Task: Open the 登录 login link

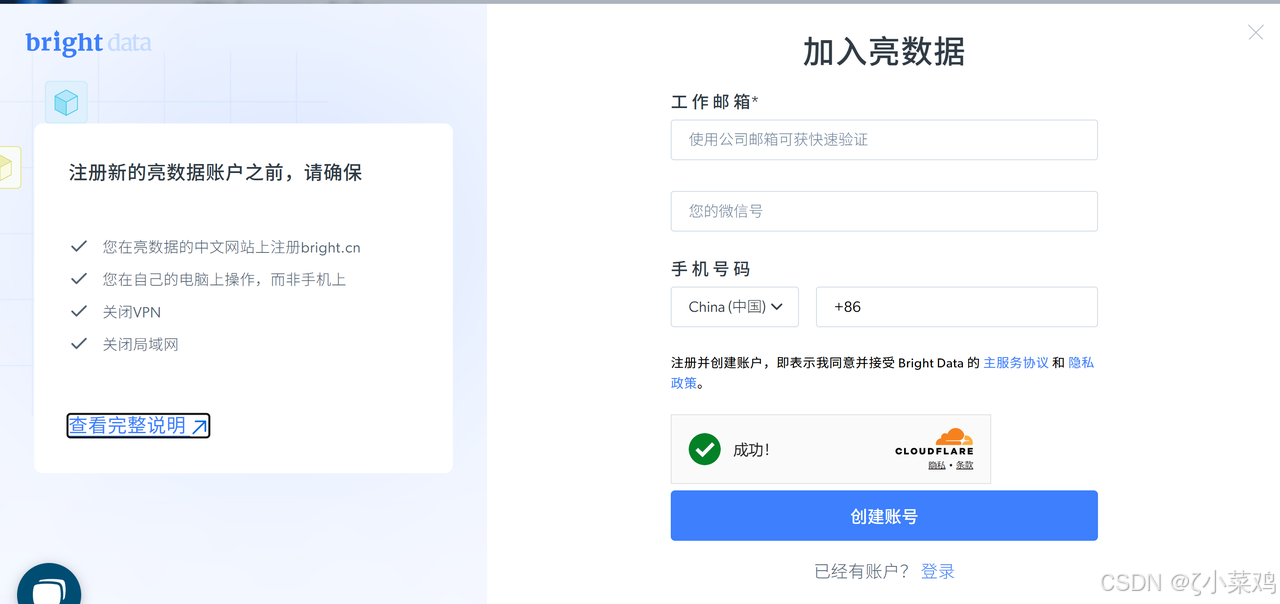Action: 938,572
